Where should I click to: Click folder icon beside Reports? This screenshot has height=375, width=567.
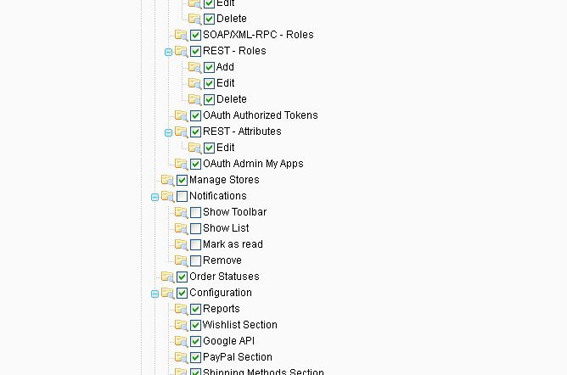[x=181, y=309]
